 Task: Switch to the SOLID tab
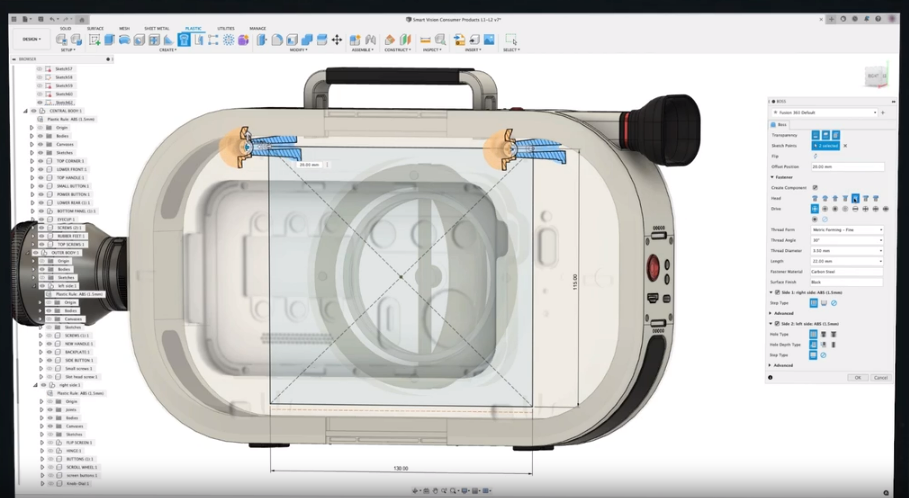(x=66, y=28)
